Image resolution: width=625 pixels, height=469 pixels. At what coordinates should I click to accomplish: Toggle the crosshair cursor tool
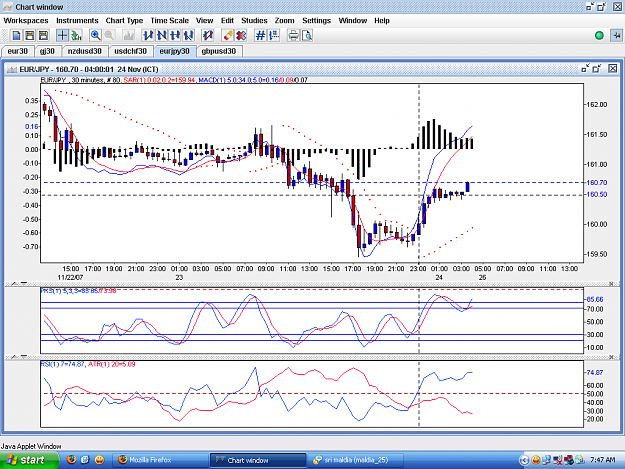(62, 36)
